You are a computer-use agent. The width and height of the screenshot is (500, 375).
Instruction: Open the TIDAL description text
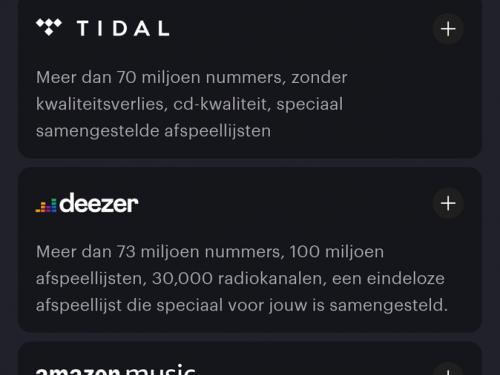pyautogui.click(x=192, y=104)
